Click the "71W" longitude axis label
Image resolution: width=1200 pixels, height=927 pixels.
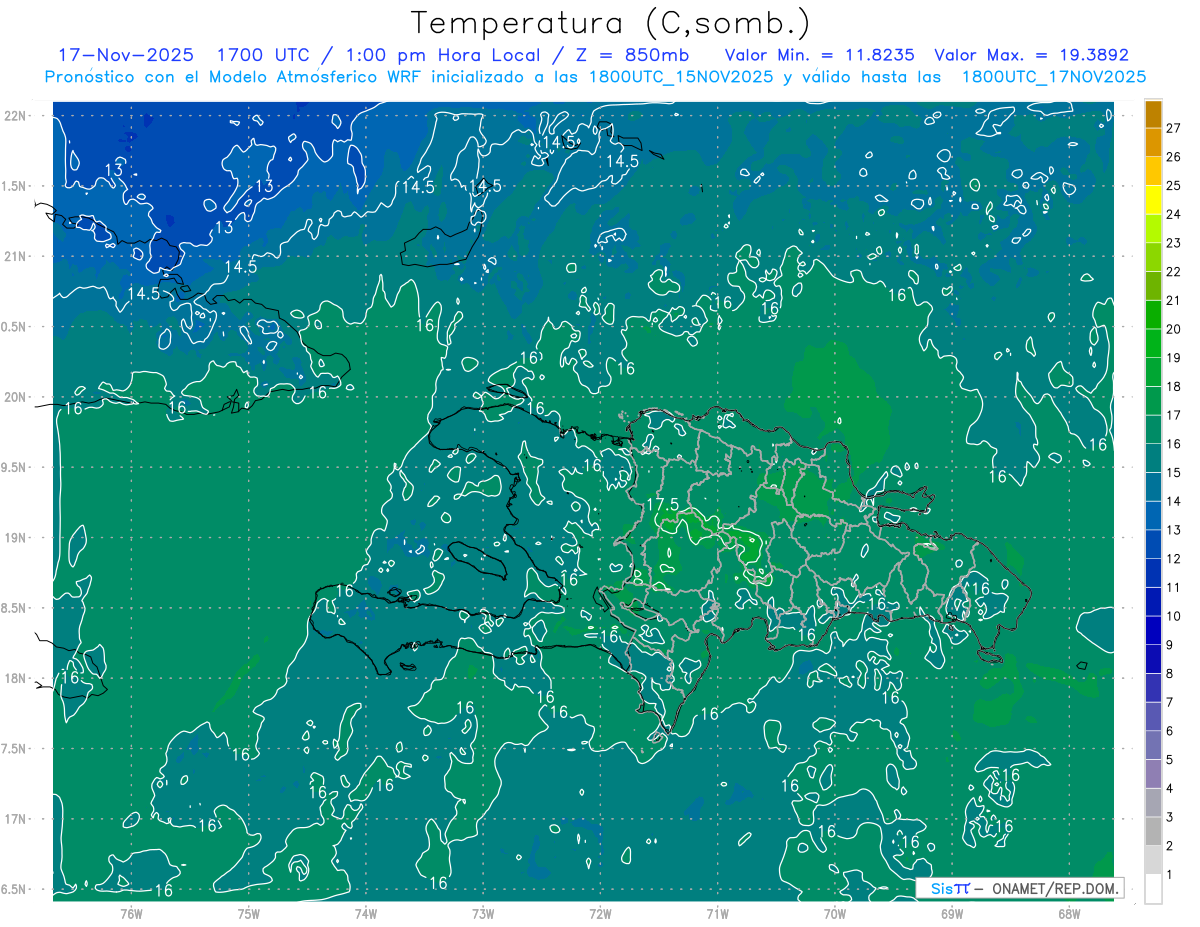[x=717, y=913]
